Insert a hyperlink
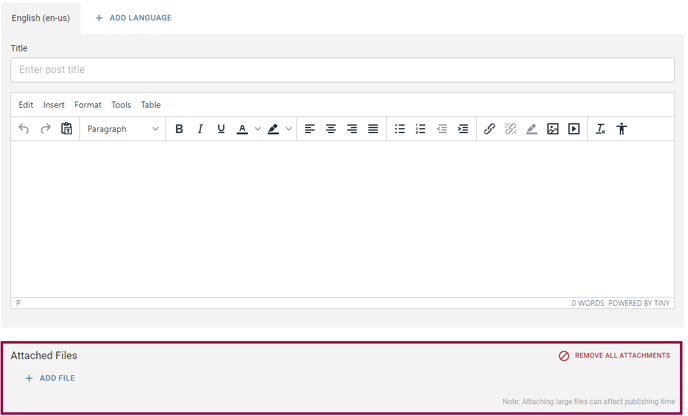The height and width of the screenshot is (416, 688). (x=490, y=129)
